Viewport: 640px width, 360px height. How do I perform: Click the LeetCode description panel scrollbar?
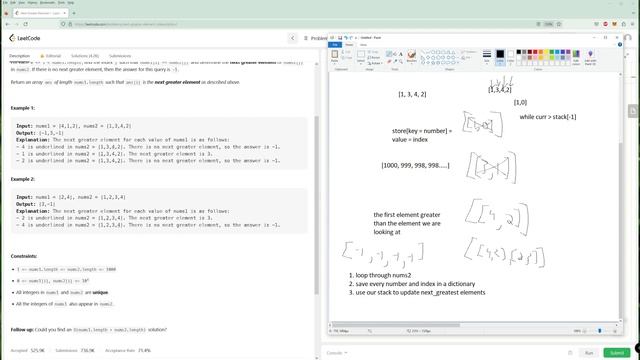pyautogui.click(x=316, y=204)
